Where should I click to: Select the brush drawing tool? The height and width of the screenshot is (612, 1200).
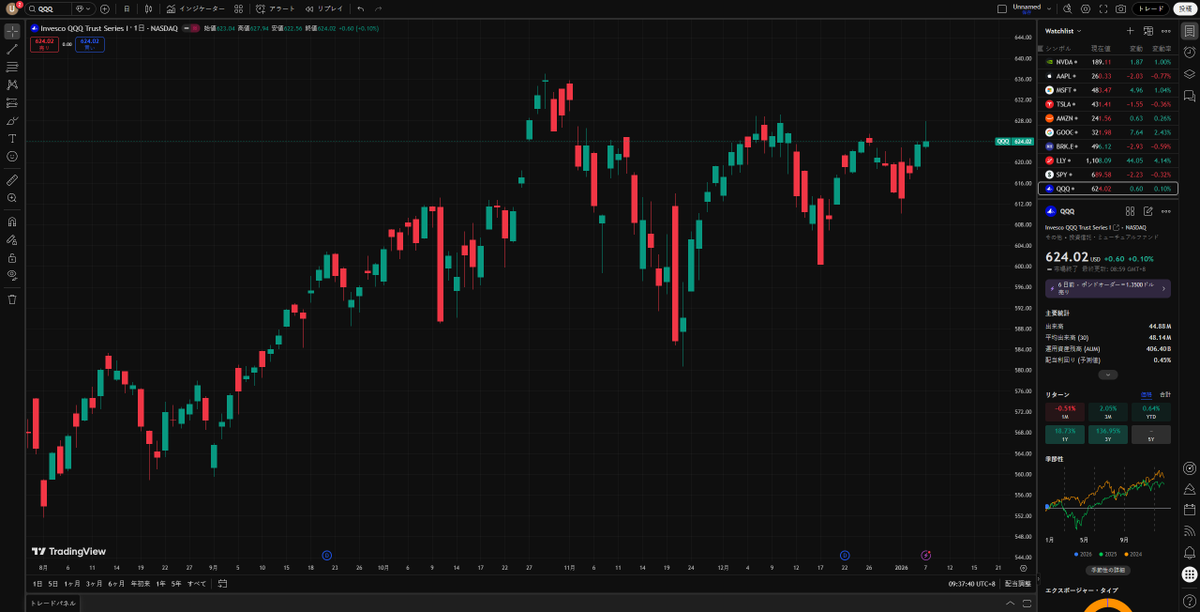click(12, 121)
